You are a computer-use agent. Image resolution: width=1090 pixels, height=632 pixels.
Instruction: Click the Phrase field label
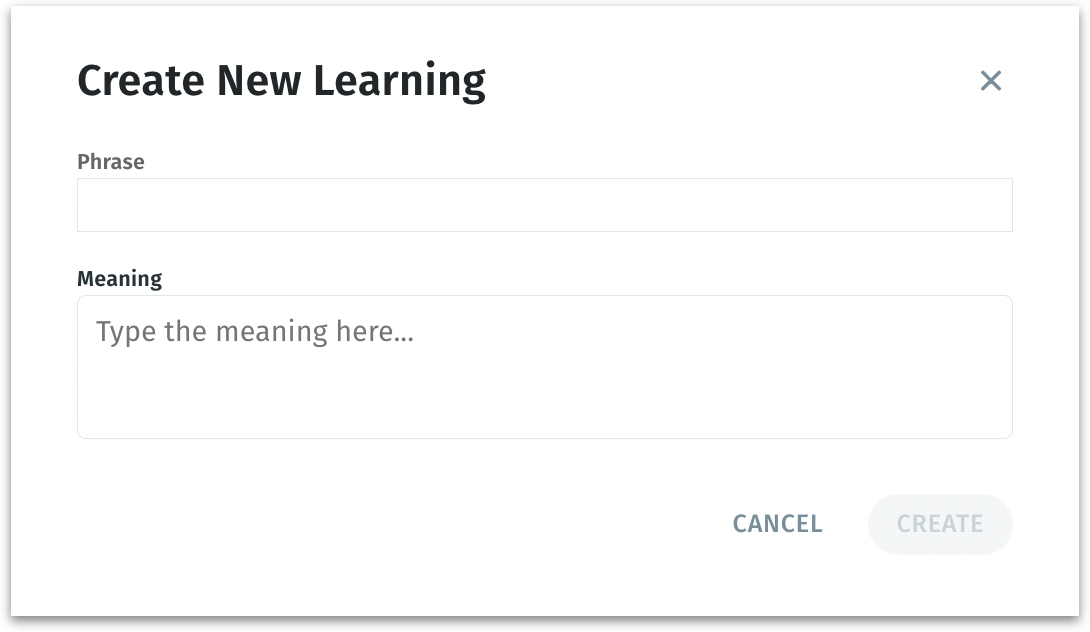point(111,162)
